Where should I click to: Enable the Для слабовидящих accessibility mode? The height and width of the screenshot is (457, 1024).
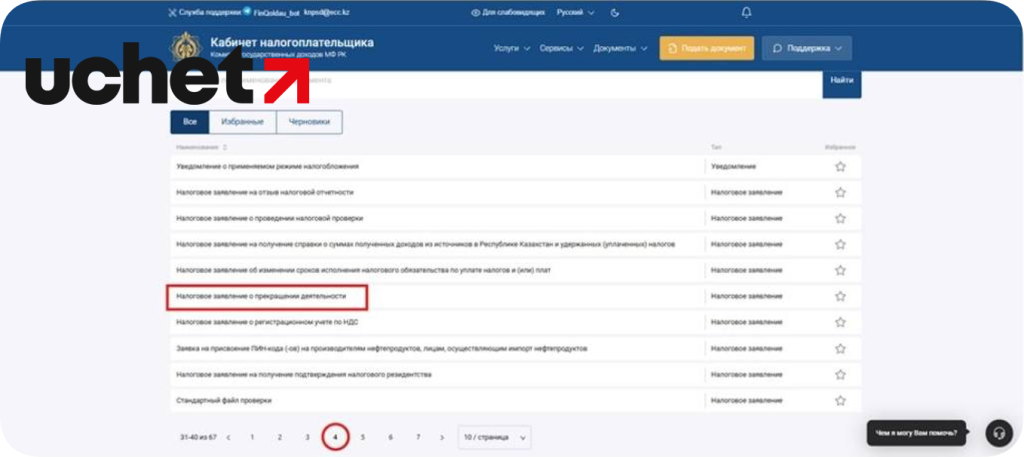pyautogui.click(x=508, y=12)
